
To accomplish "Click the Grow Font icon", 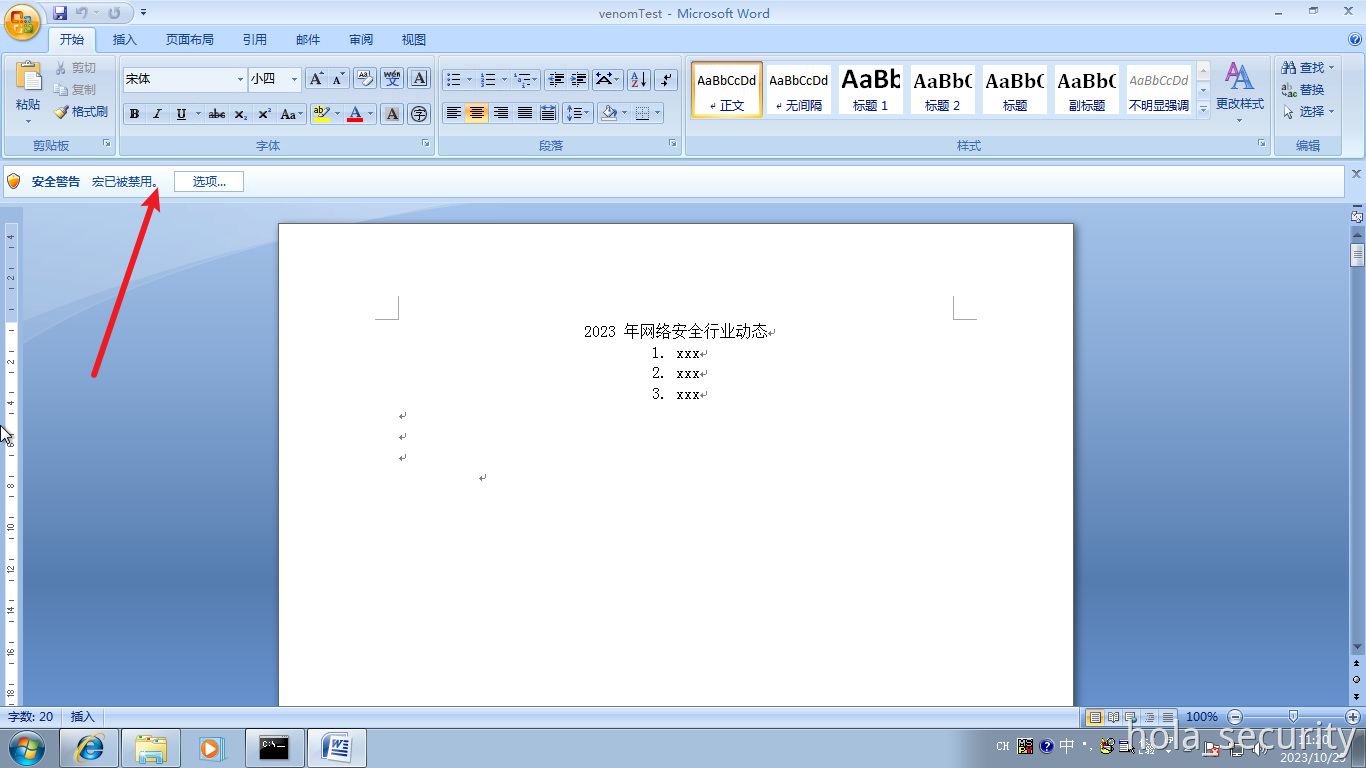I will click(314, 77).
